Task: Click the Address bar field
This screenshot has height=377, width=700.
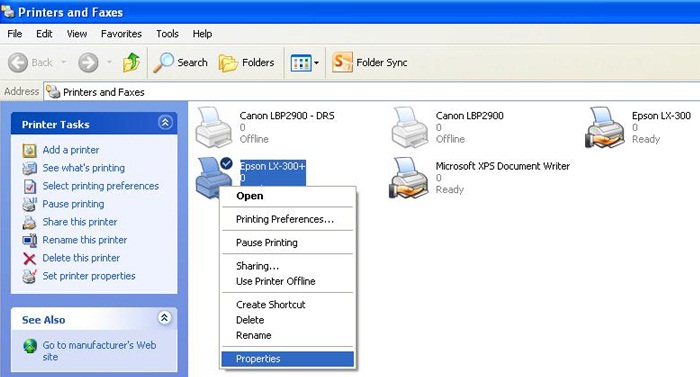Action: (371, 92)
